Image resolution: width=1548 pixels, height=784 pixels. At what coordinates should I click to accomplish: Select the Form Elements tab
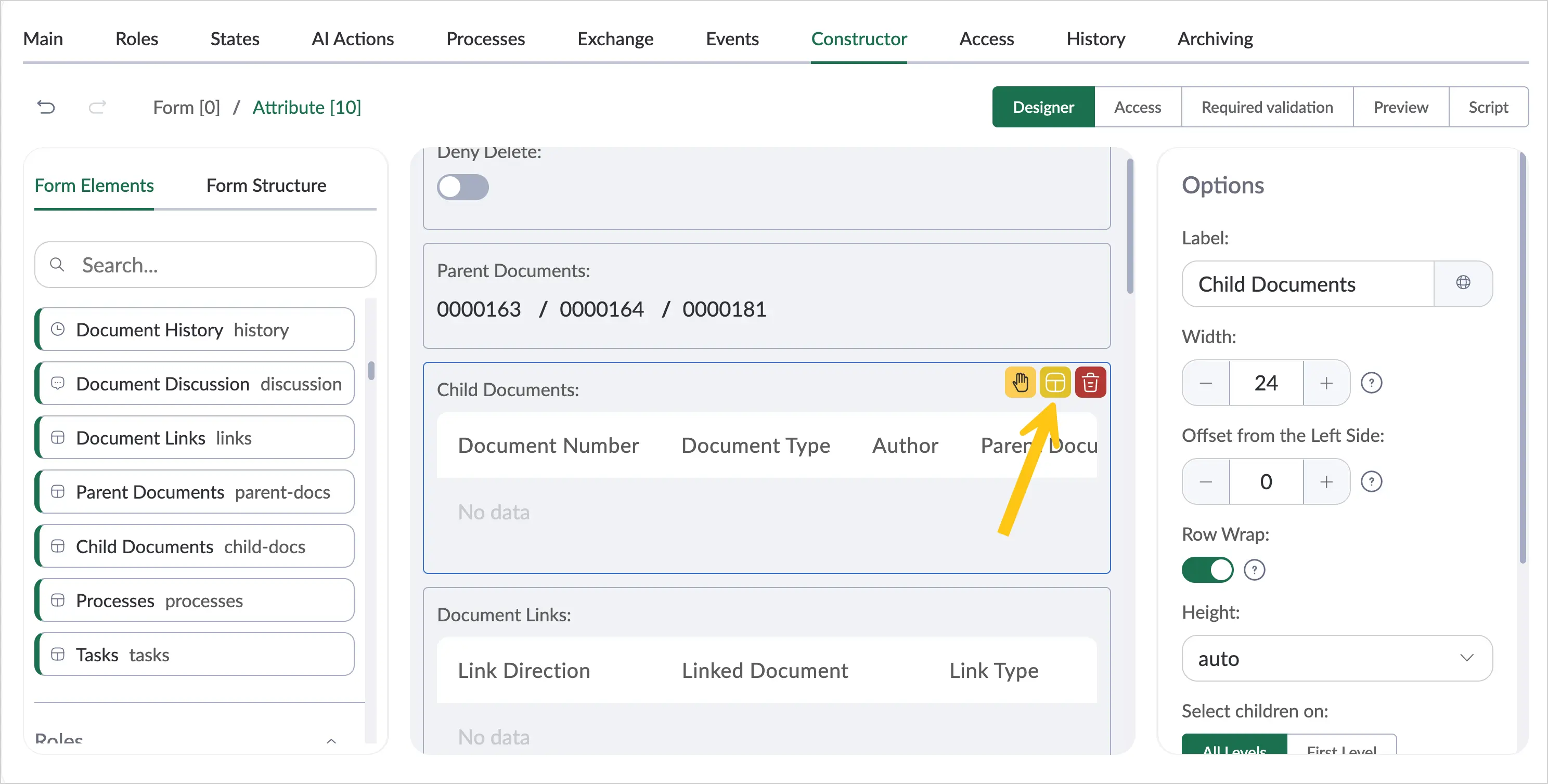(x=94, y=185)
